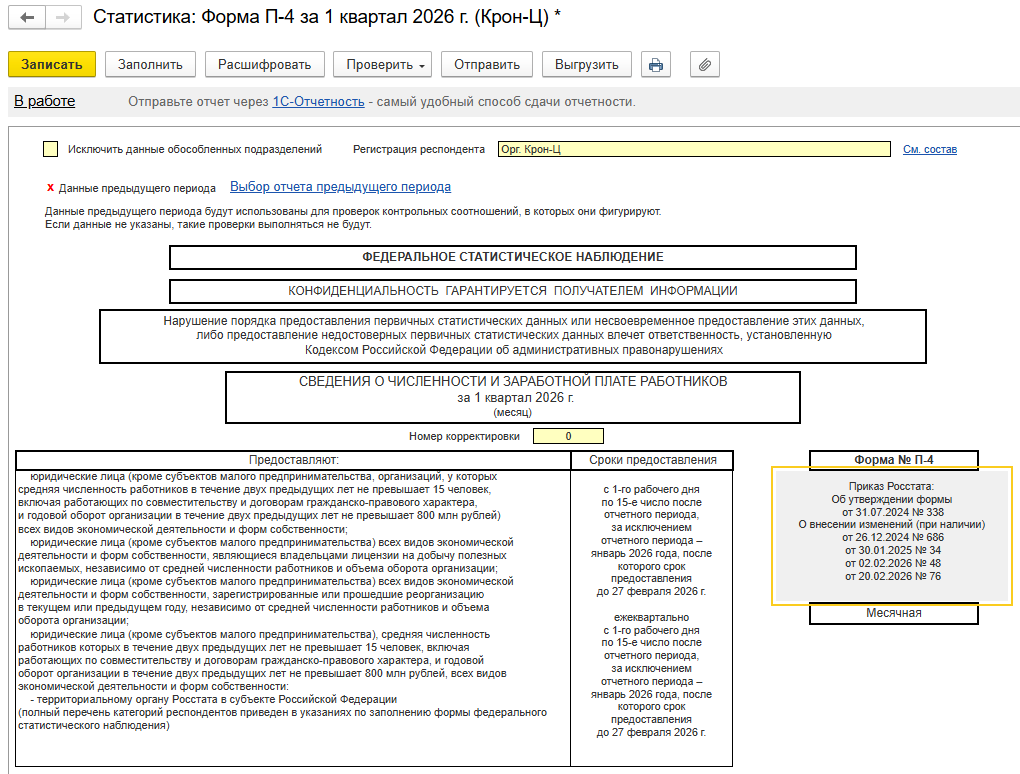Image resolution: width=1020 pixels, height=774 pixels.
Task: Open attachments with the paperclip icon
Action: click(x=704, y=65)
